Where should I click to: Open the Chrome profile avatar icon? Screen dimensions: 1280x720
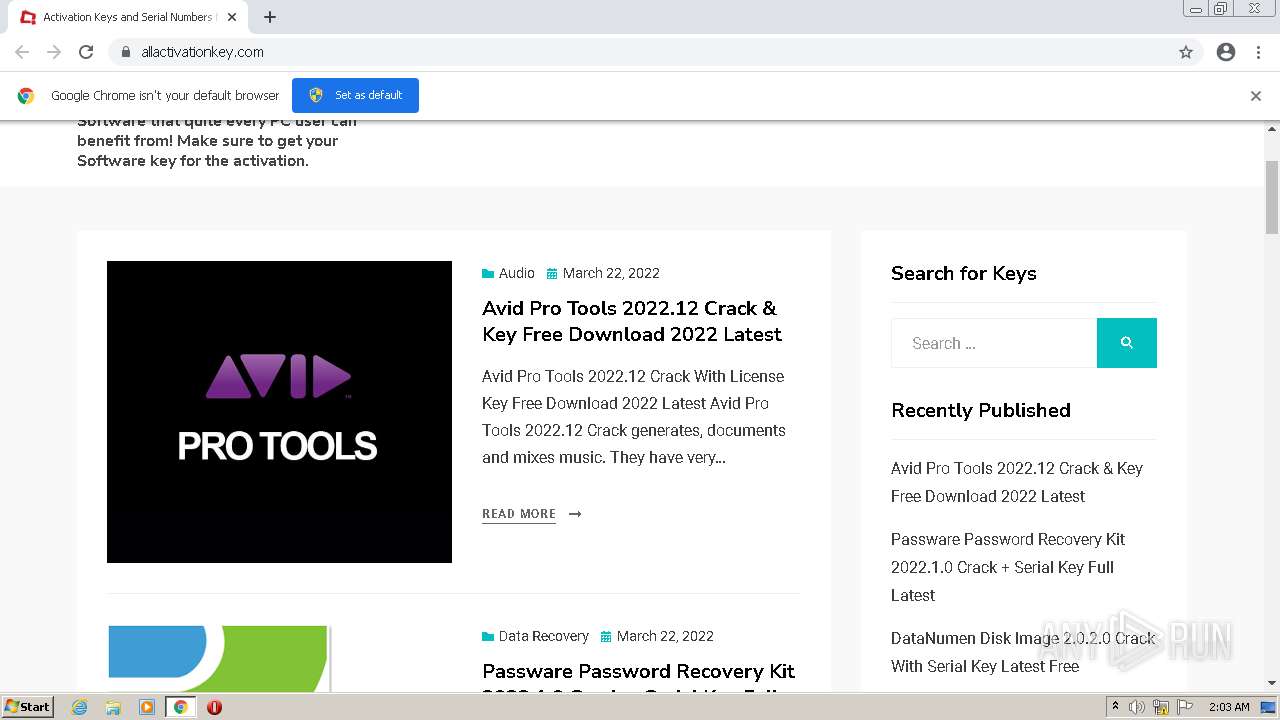point(1226,52)
